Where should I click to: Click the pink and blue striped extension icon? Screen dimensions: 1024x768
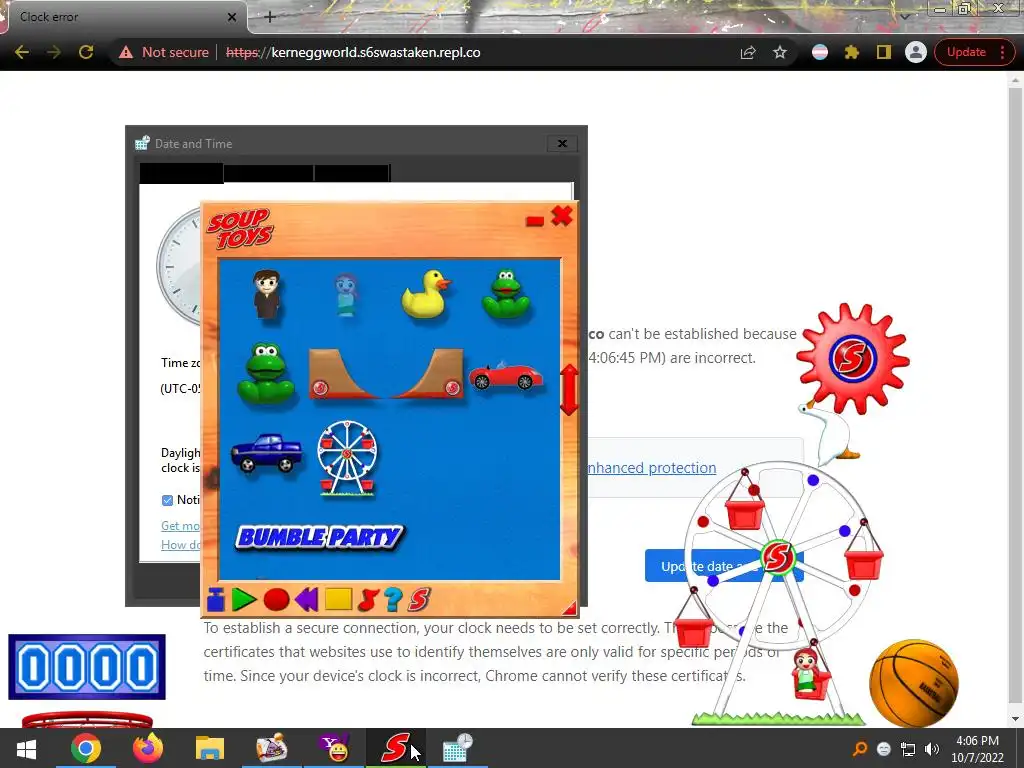(820, 52)
